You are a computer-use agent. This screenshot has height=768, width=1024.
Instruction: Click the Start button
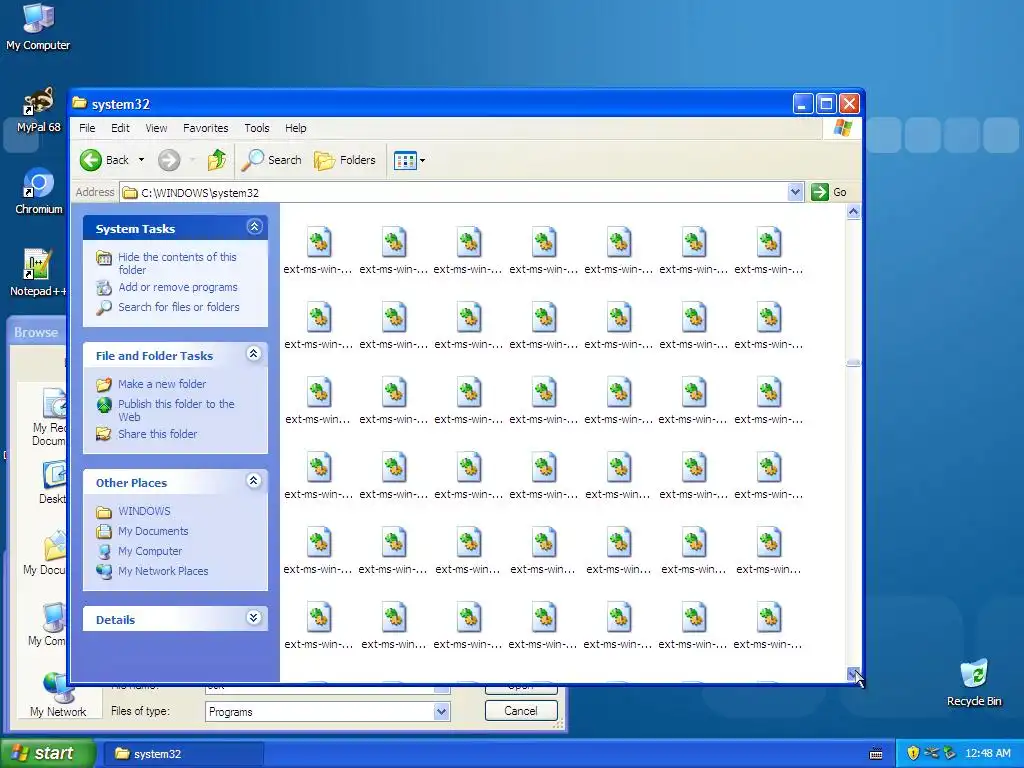pyautogui.click(x=47, y=754)
